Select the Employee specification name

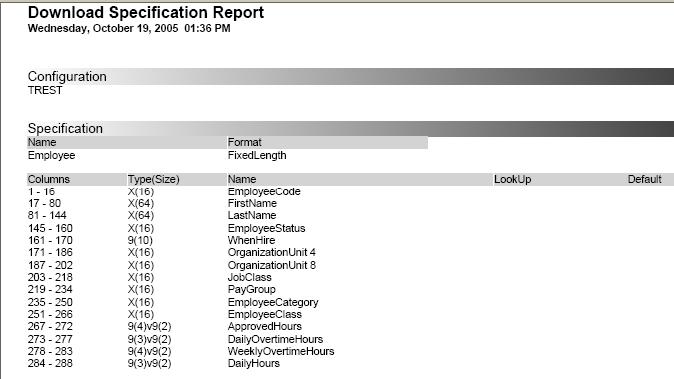click(52, 155)
